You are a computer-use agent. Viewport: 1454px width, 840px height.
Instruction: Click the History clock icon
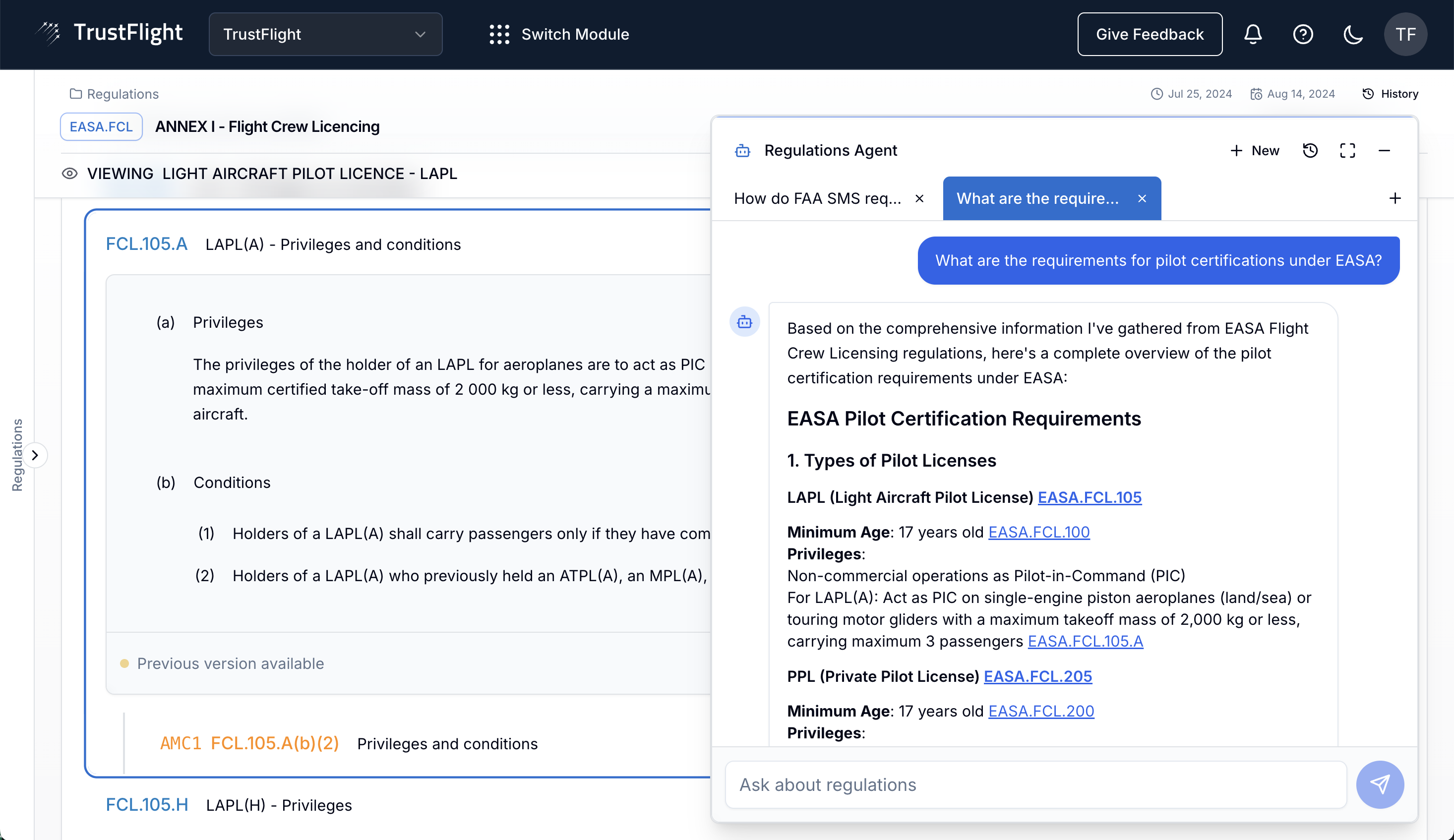point(1368,93)
